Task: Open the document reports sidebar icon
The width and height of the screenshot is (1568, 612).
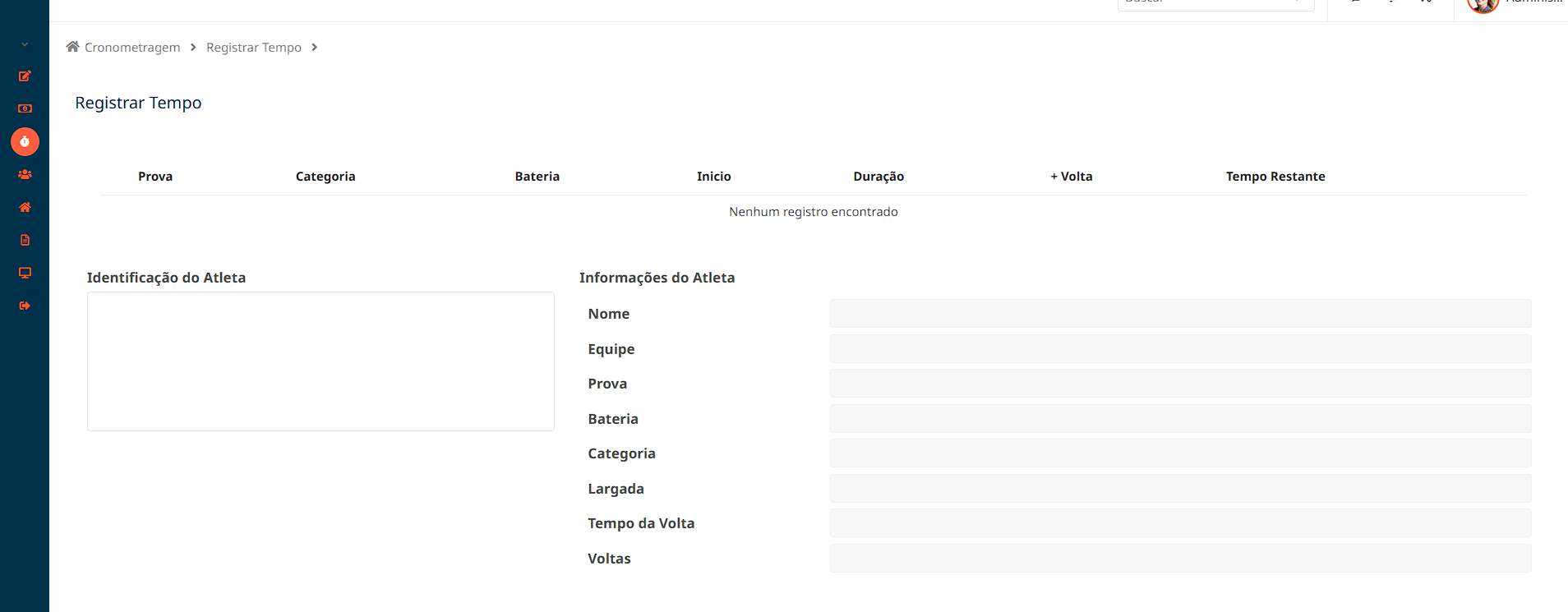Action: (25, 240)
